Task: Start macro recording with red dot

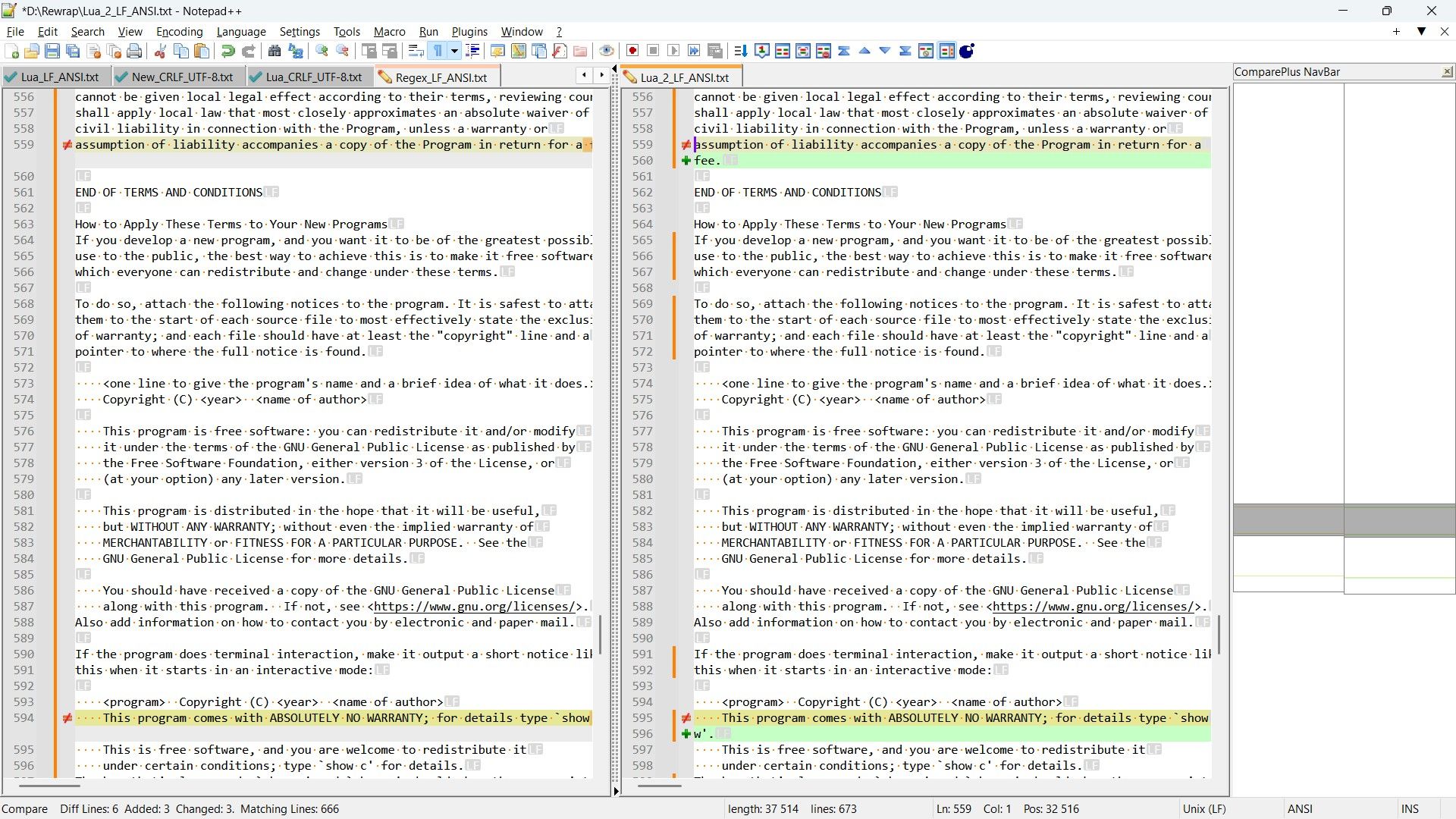Action: [632, 51]
